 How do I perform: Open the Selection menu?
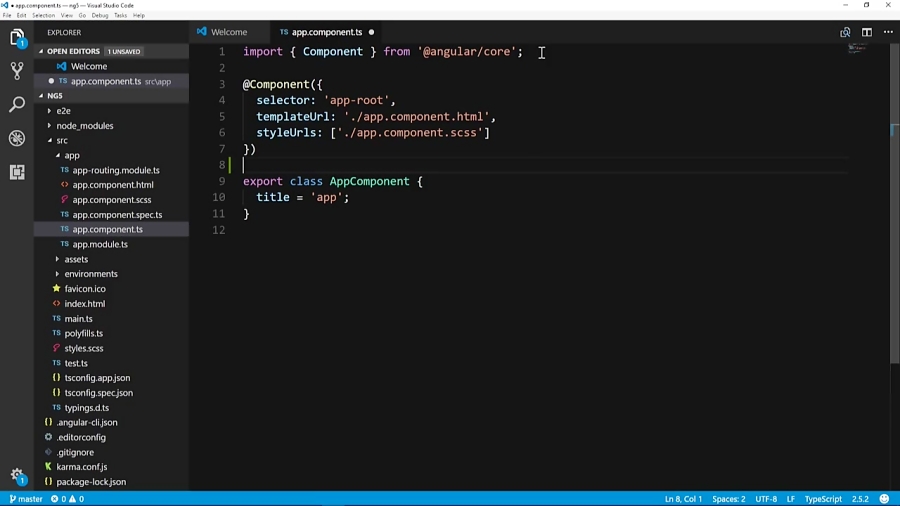click(x=43, y=15)
